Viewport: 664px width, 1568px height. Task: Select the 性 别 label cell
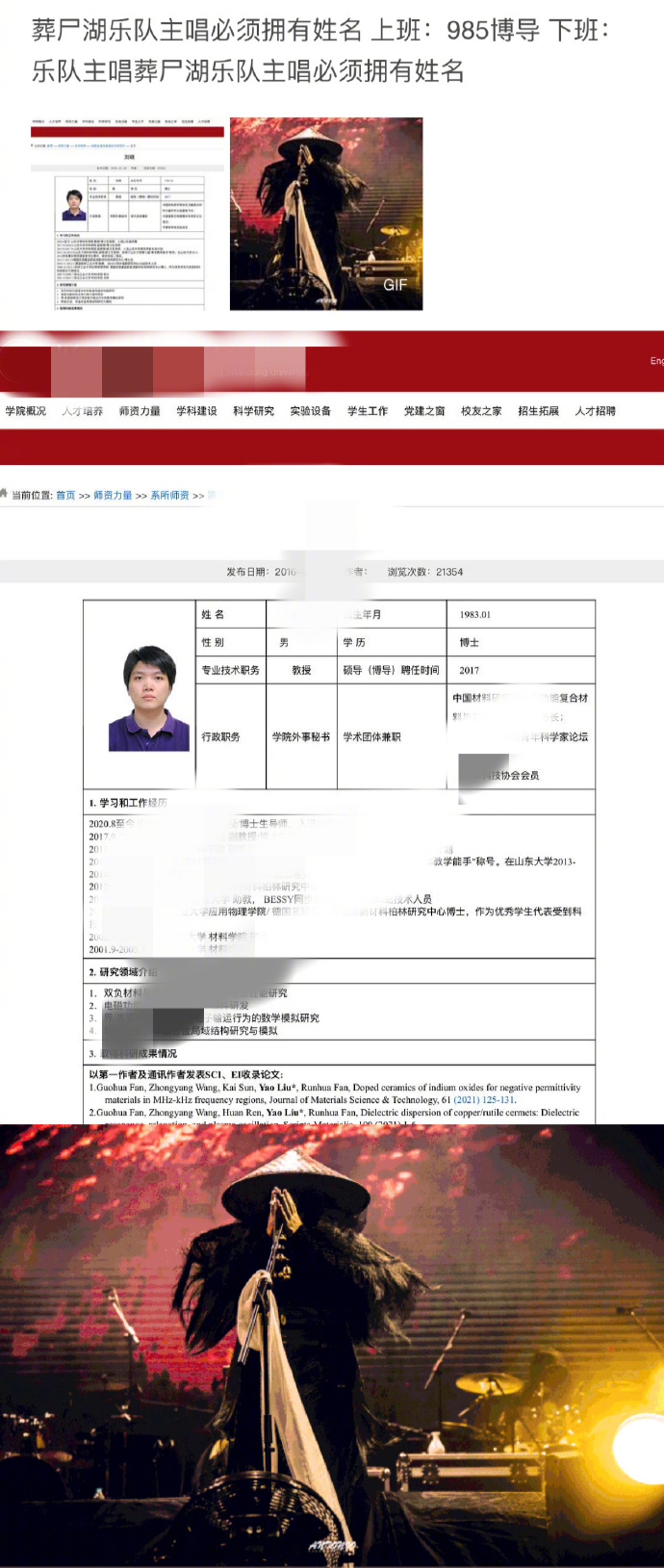coord(231,642)
